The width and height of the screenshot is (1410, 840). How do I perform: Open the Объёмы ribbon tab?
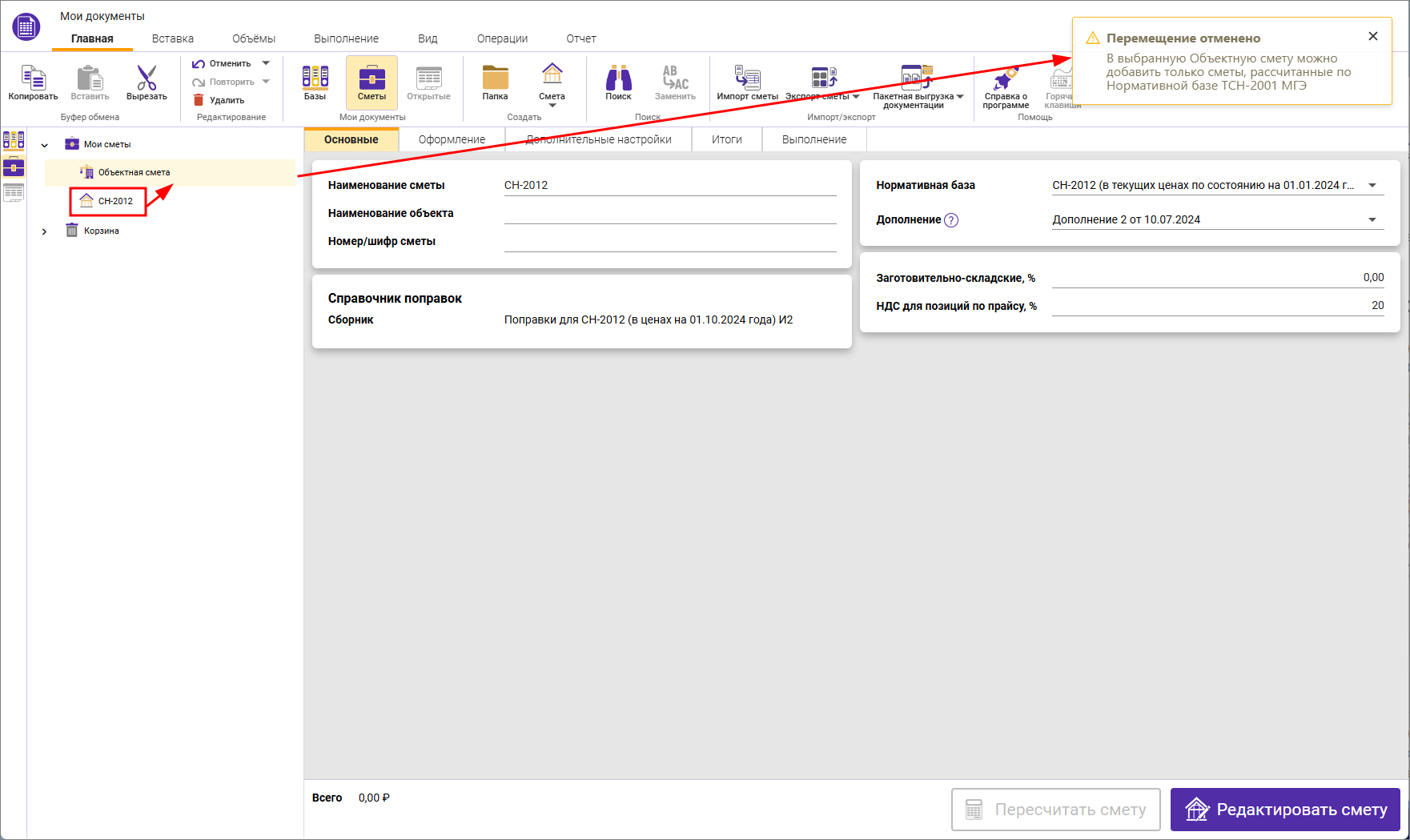[x=254, y=38]
